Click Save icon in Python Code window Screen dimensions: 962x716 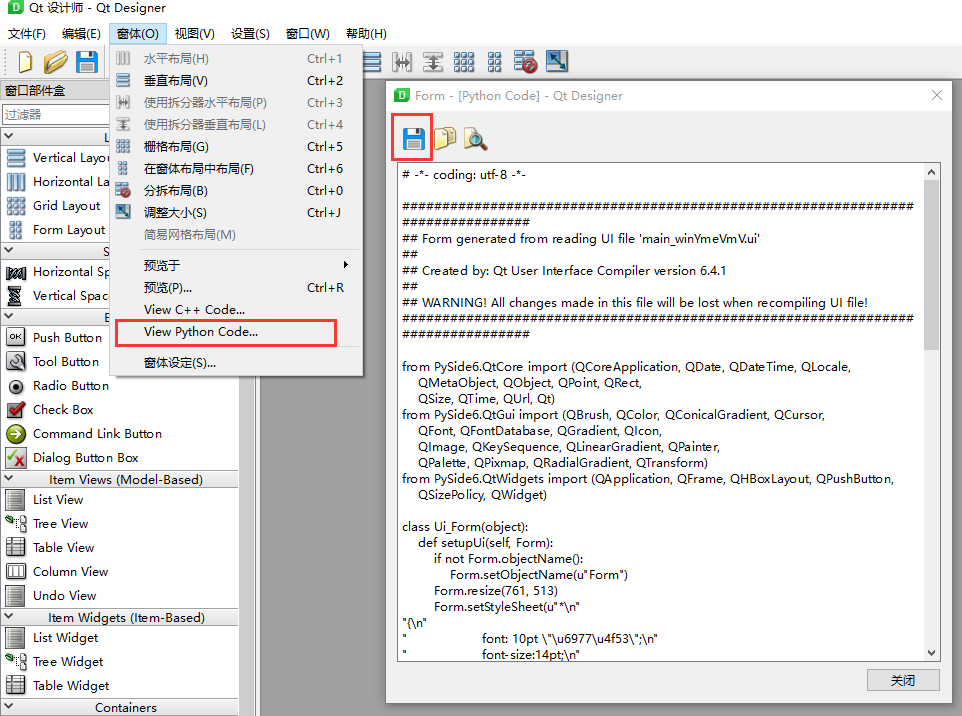pos(413,139)
